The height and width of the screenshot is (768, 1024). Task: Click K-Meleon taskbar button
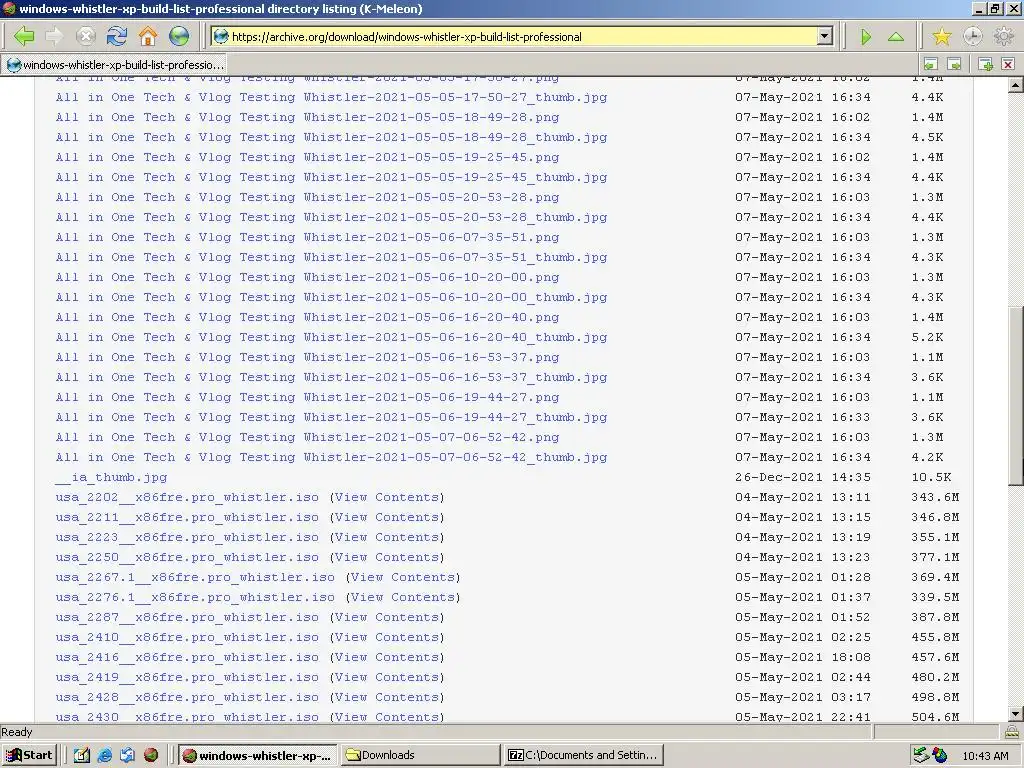point(258,756)
